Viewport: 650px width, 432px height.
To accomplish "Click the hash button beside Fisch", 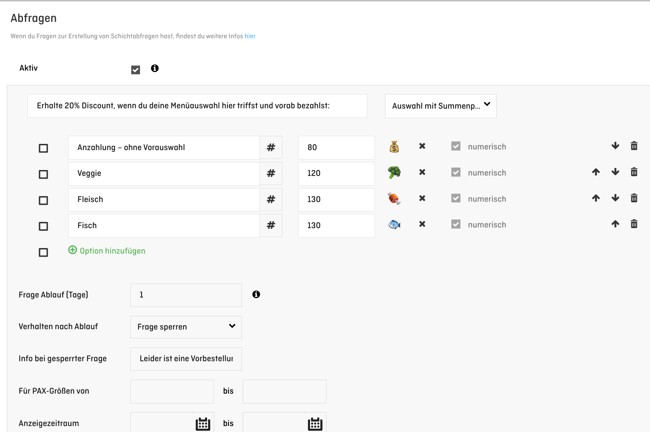I will point(271,226).
